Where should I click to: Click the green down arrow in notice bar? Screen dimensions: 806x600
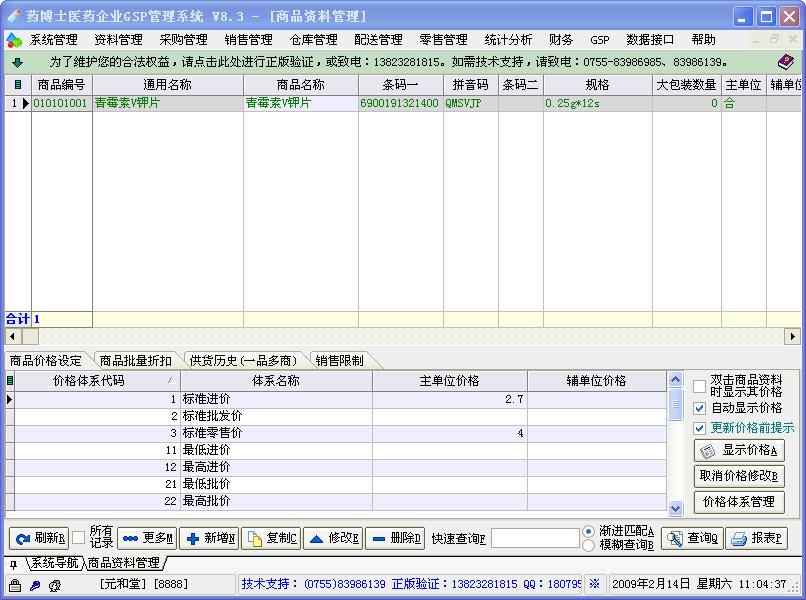pos(17,63)
